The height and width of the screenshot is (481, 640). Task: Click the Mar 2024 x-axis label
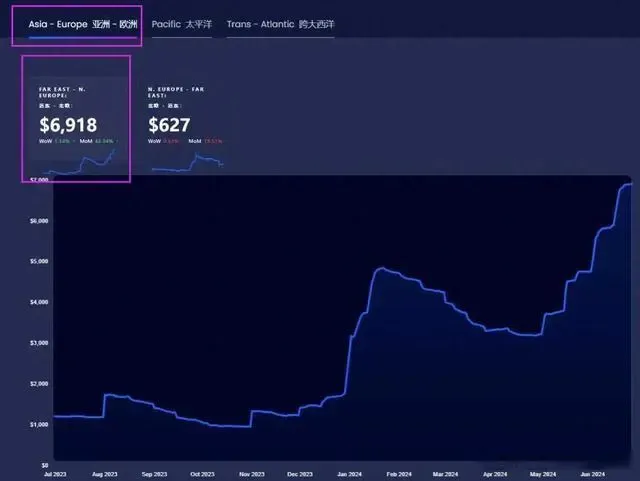[x=445, y=474]
